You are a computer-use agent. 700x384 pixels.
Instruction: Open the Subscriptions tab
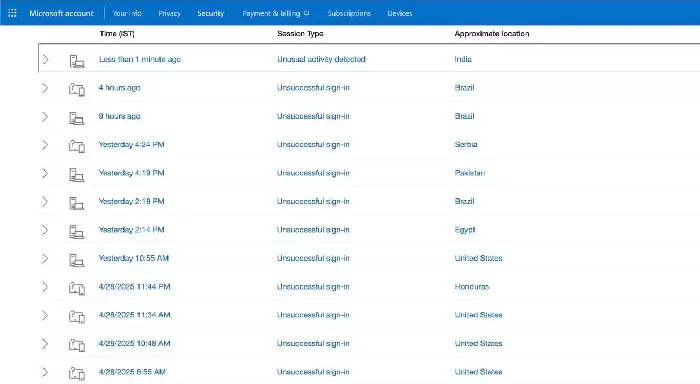(349, 13)
